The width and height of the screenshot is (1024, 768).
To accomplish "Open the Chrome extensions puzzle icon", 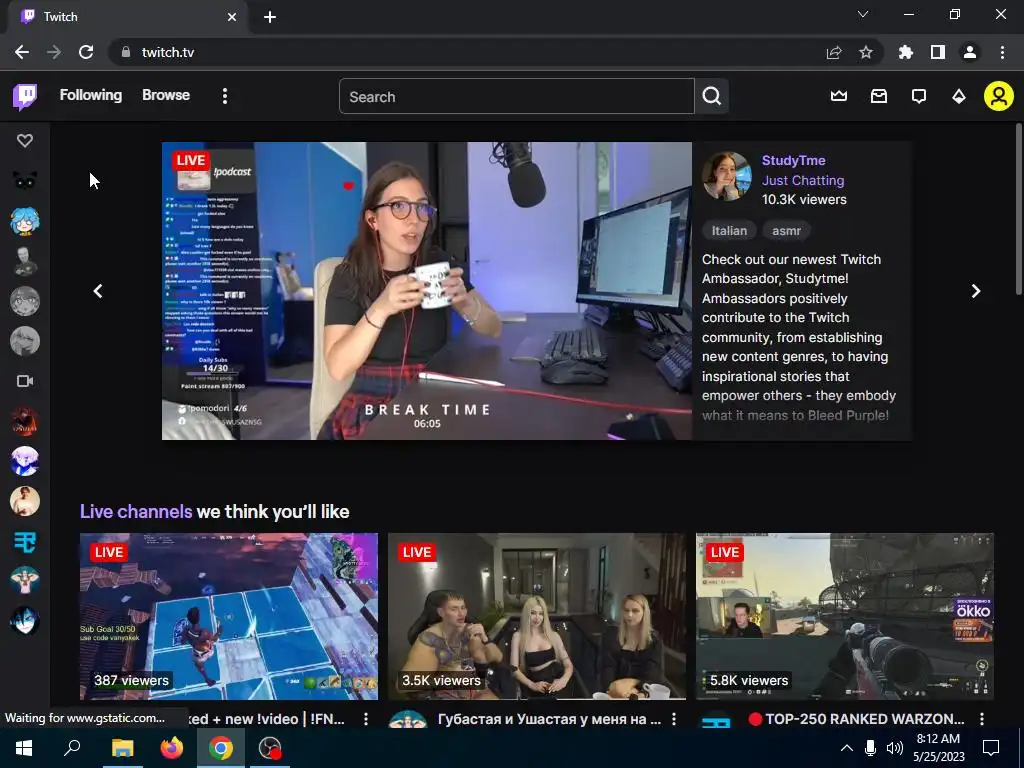I will click(x=906, y=52).
